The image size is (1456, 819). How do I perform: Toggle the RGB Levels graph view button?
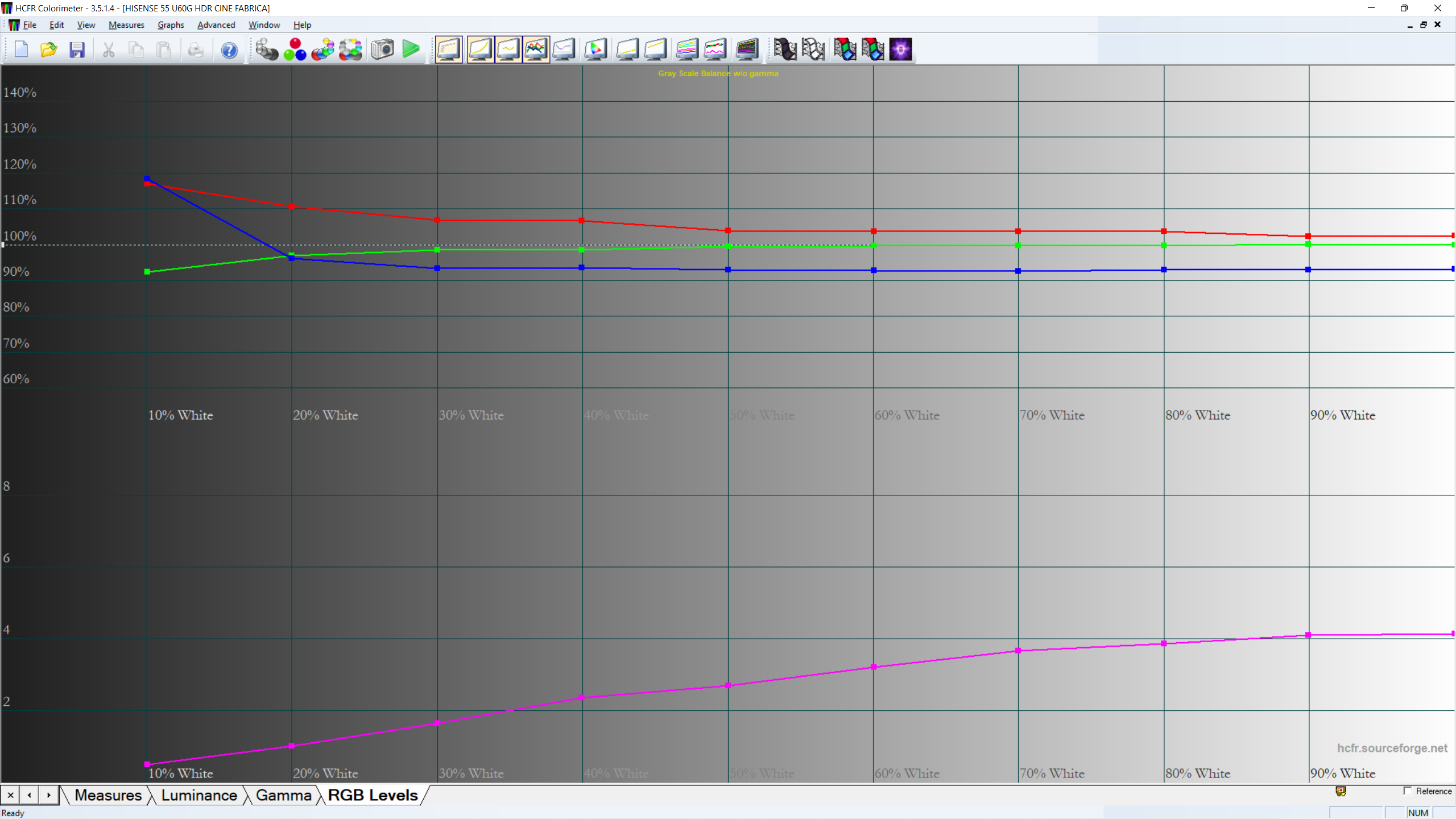pyautogui.click(x=536, y=49)
